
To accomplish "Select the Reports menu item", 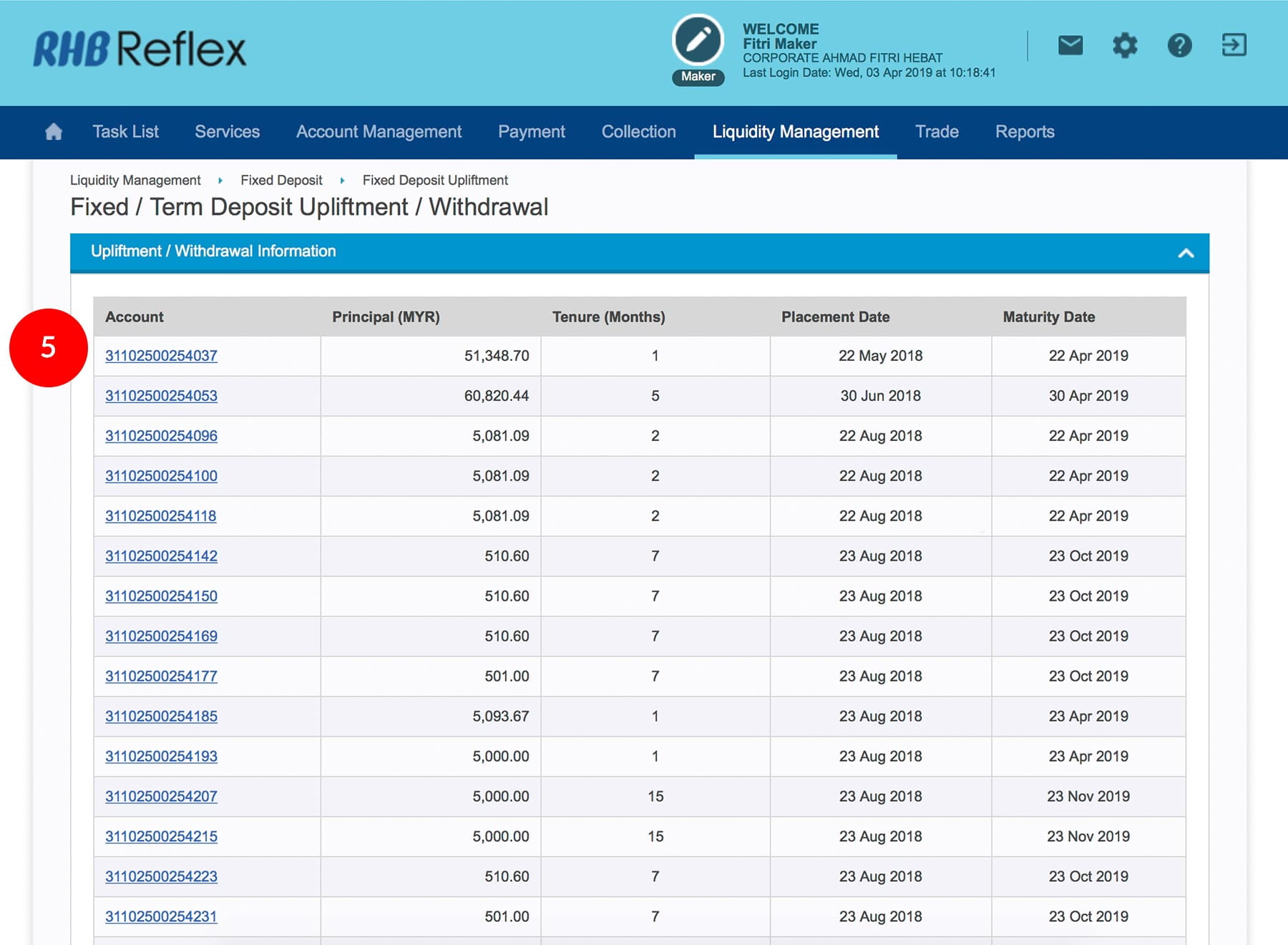I will pos(1024,132).
